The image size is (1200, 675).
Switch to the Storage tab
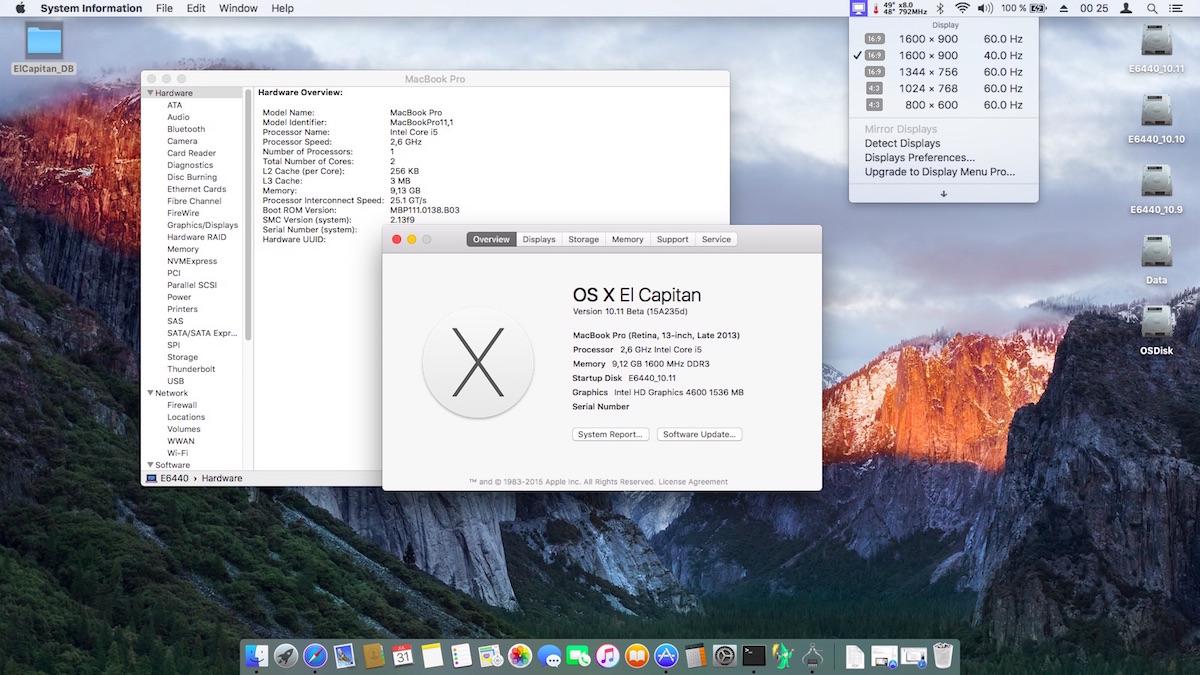pos(583,239)
